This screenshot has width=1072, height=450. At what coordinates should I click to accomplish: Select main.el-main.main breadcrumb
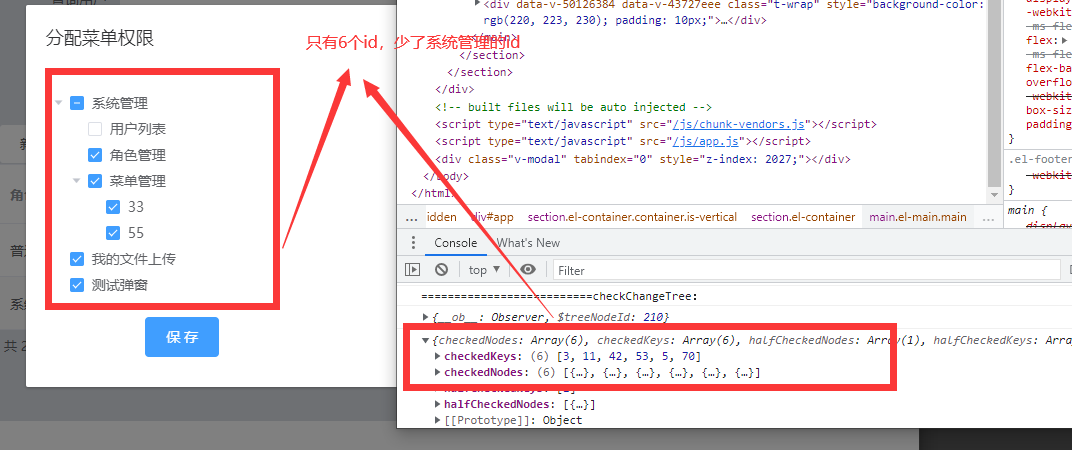(x=917, y=217)
